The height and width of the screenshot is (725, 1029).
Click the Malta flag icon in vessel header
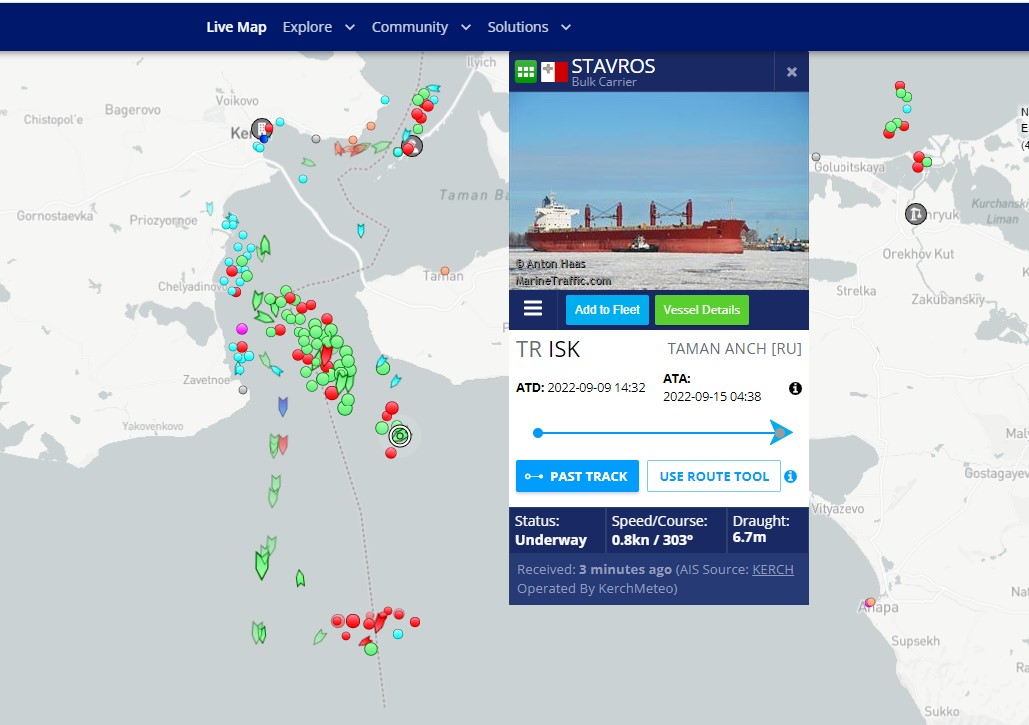coord(554,72)
